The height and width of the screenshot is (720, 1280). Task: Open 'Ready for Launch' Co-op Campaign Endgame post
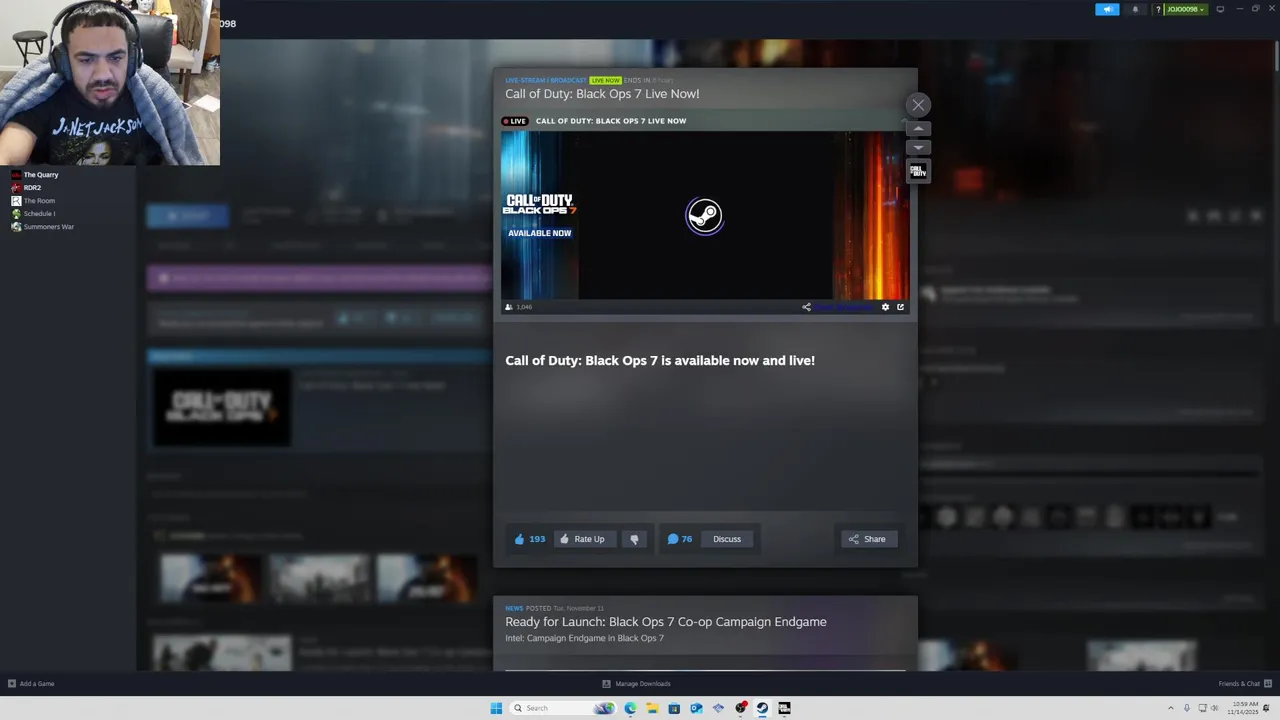coord(665,622)
